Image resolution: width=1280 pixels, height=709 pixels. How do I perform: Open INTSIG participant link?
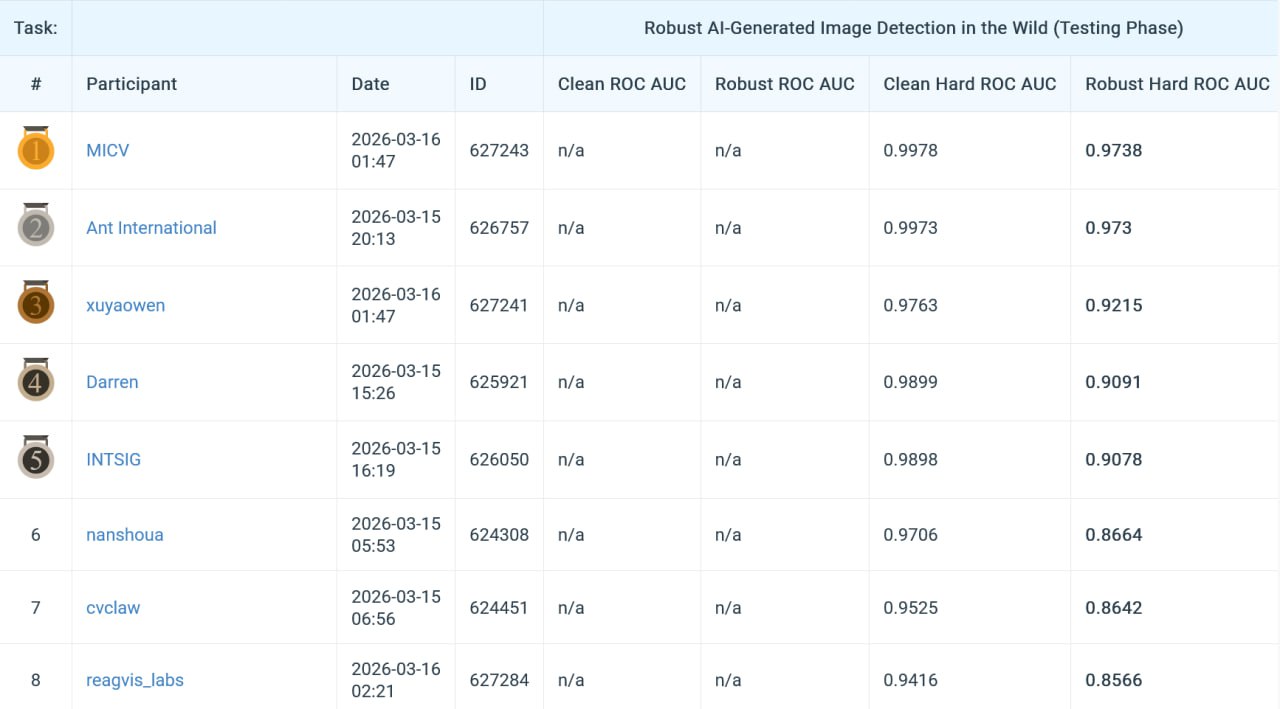113,459
